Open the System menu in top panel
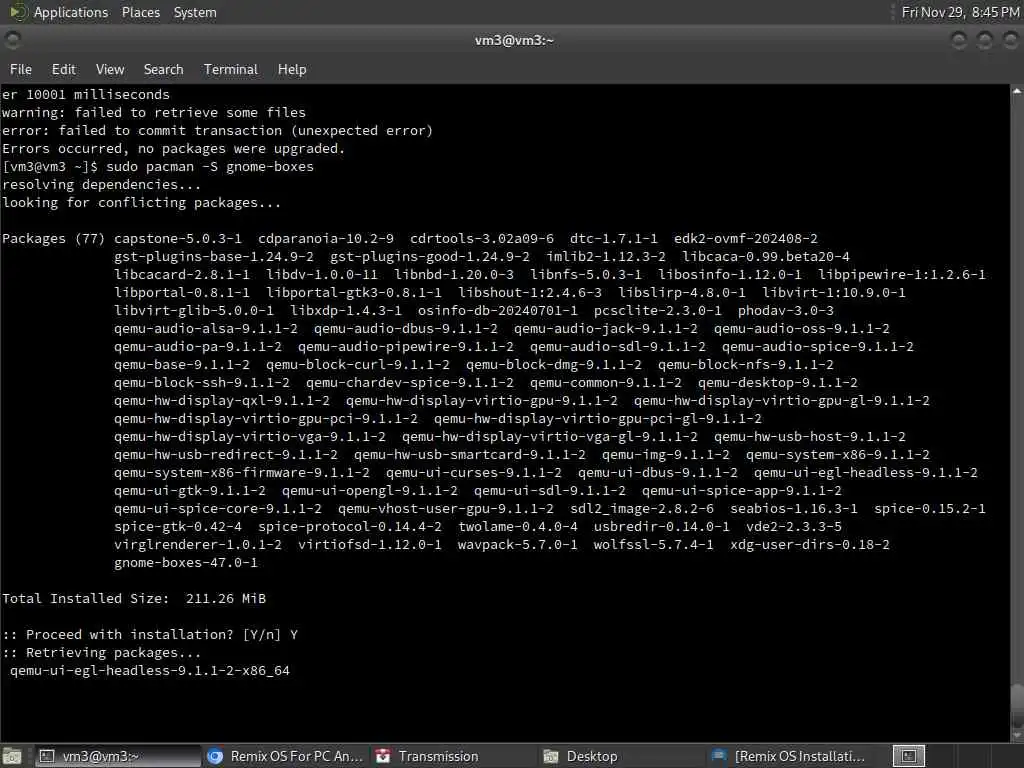Screen dimensions: 1024x768 coord(195,12)
